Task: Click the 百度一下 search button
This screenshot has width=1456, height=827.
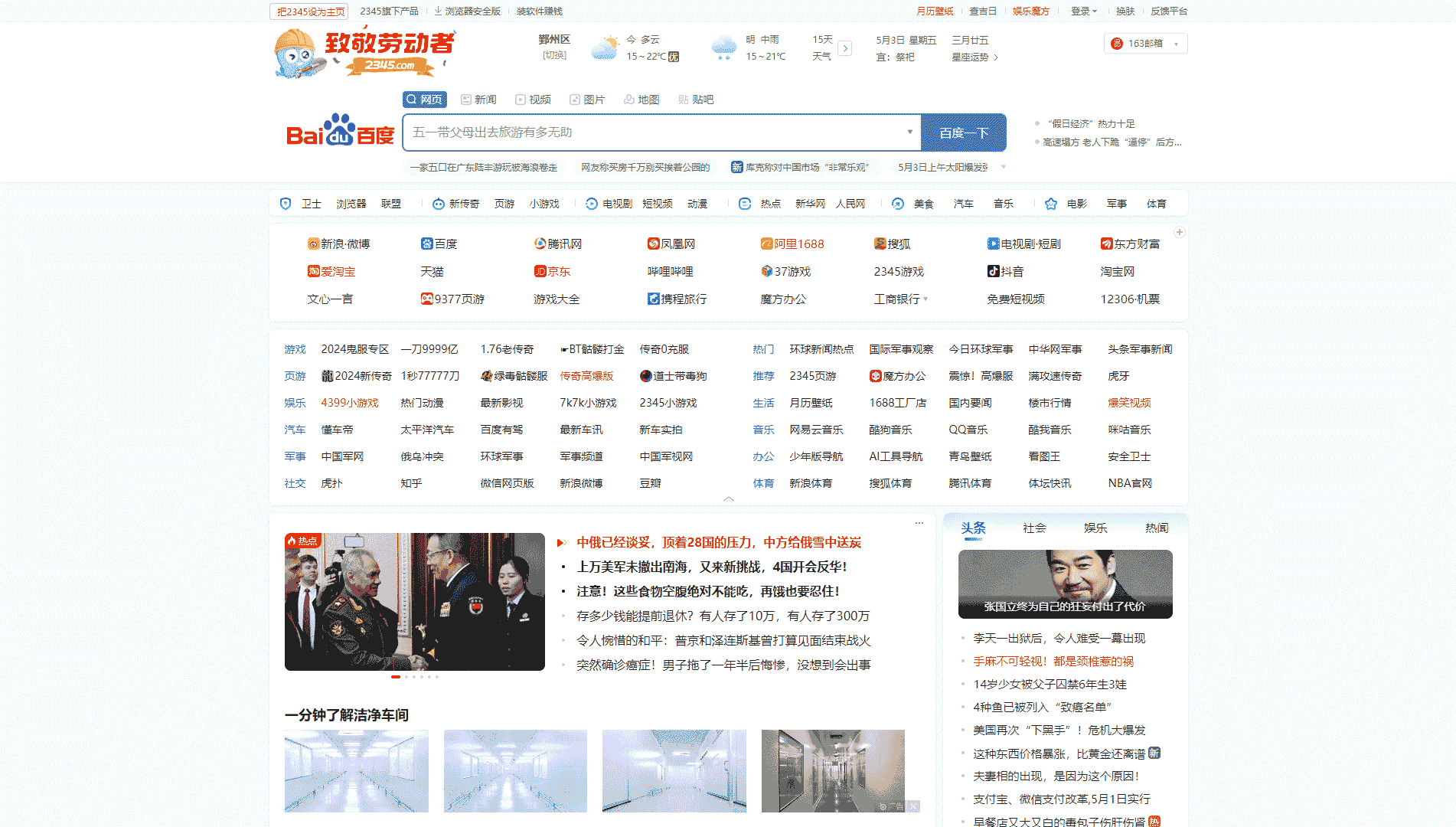Action: point(964,132)
